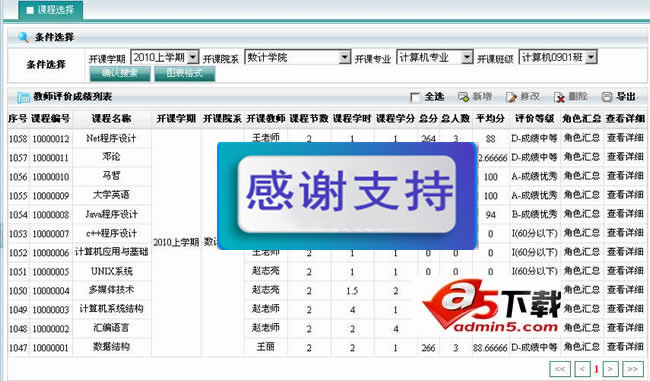Click the 删除 delete icon
Screen dimensions: 650x381
(x=559, y=97)
